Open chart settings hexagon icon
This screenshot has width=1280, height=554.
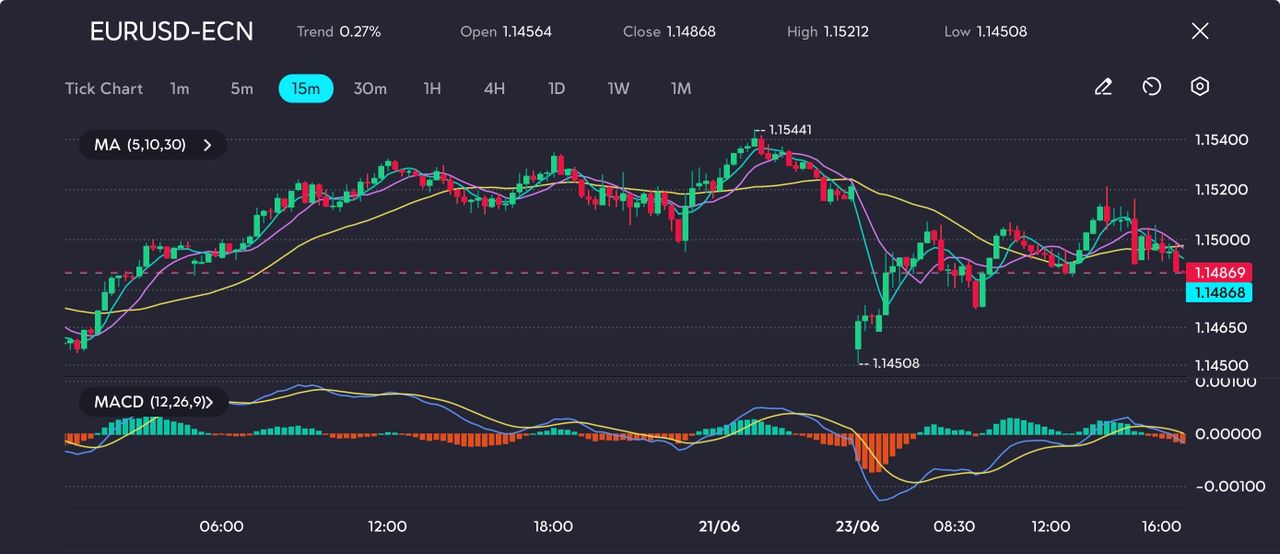click(x=1200, y=88)
